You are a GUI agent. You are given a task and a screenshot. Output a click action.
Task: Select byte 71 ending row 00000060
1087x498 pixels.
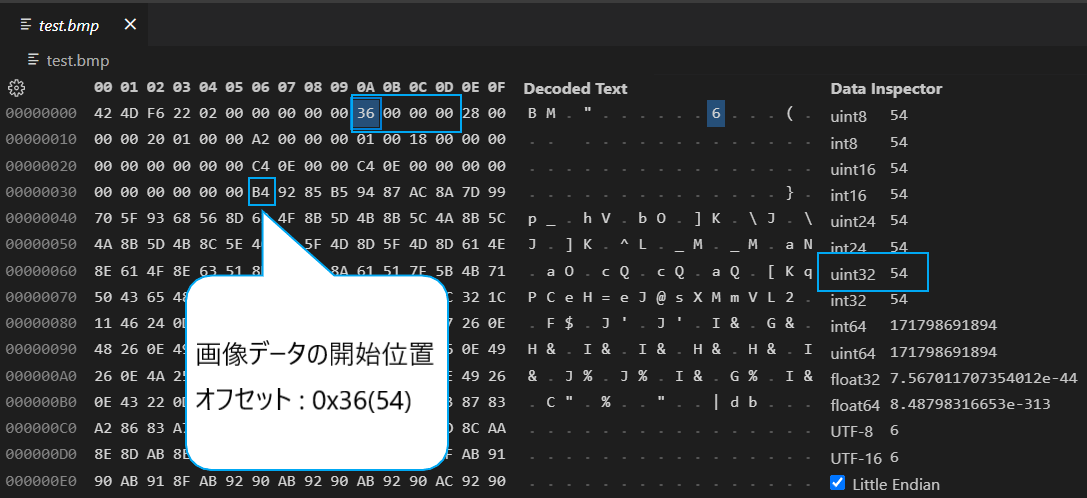[497, 271]
